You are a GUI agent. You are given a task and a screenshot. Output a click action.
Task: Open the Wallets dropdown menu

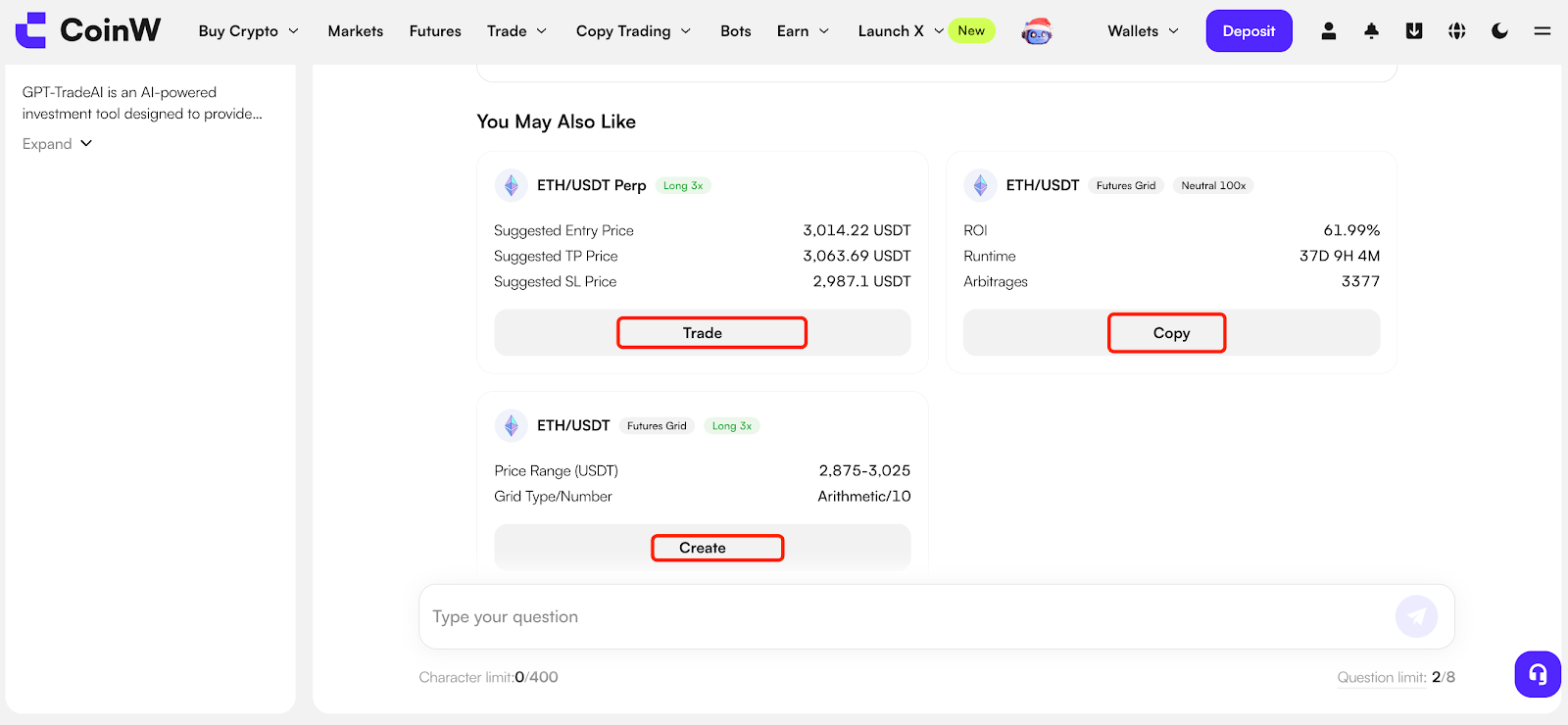click(x=1143, y=31)
